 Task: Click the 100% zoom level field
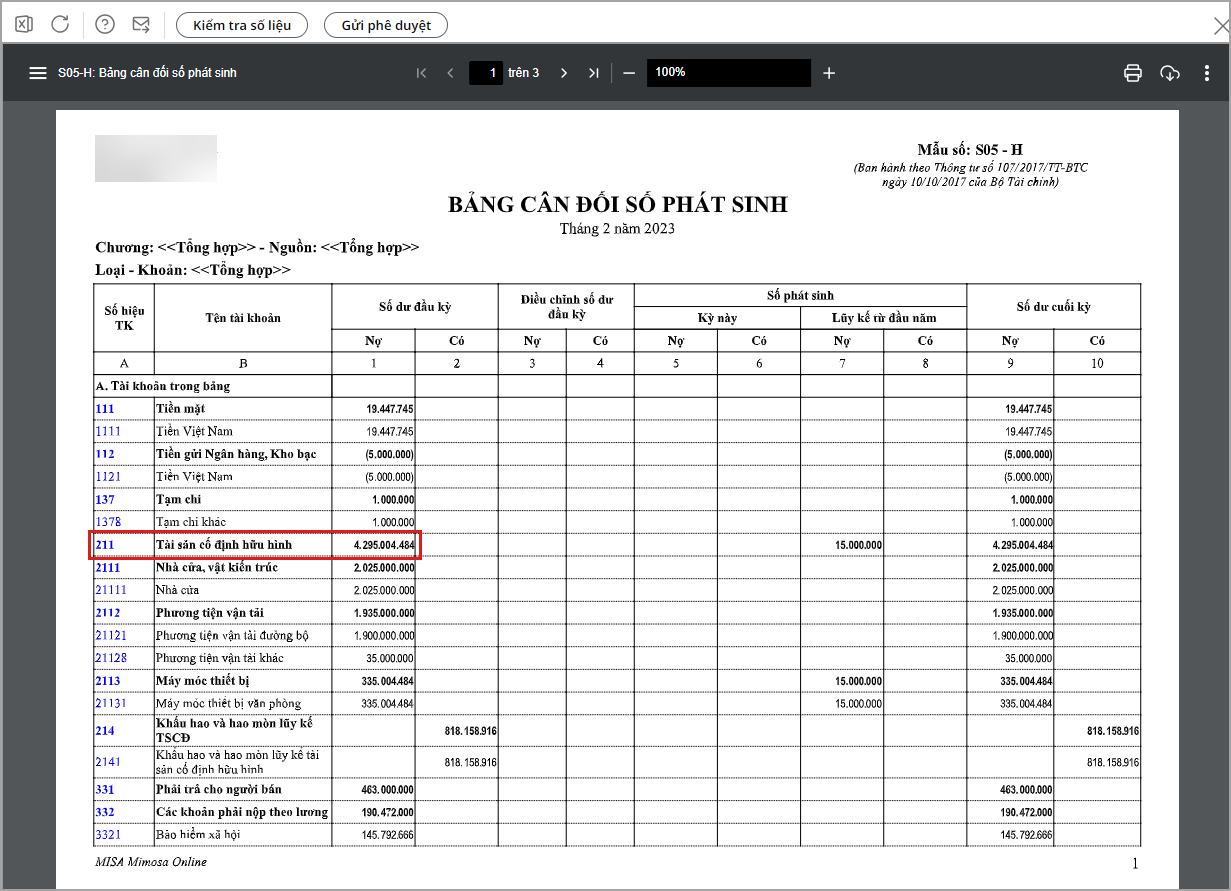(728, 73)
